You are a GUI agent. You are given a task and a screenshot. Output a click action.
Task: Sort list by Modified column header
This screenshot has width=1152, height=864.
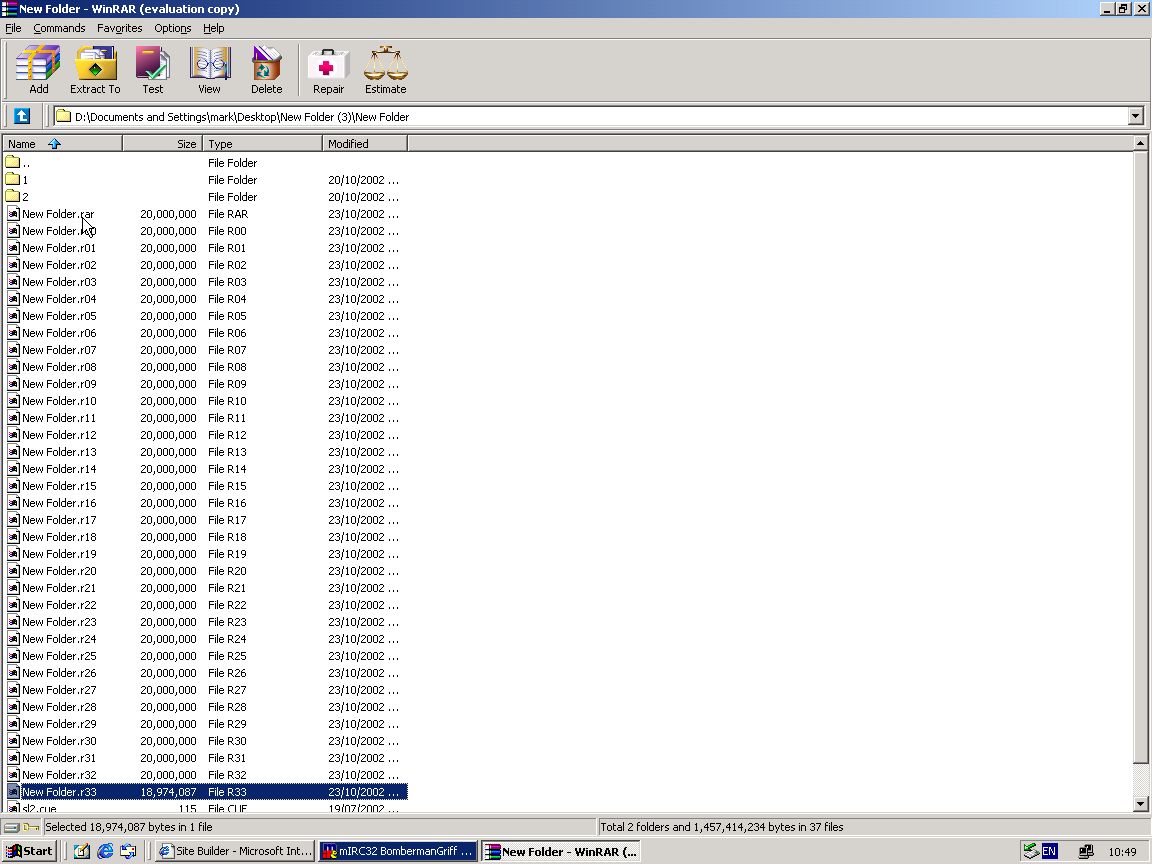pos(364,143)
